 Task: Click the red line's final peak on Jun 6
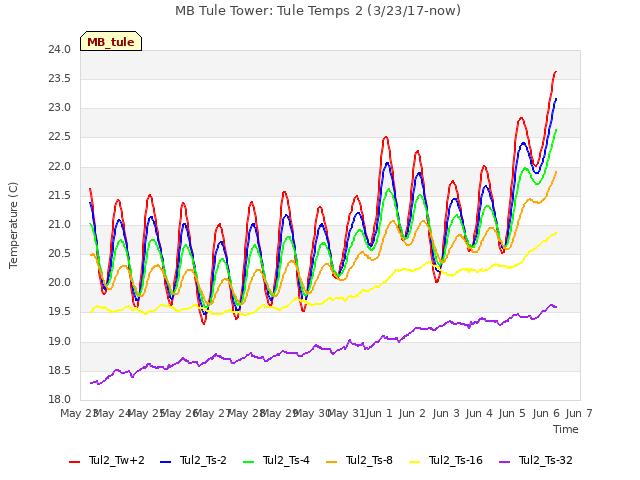556,72
